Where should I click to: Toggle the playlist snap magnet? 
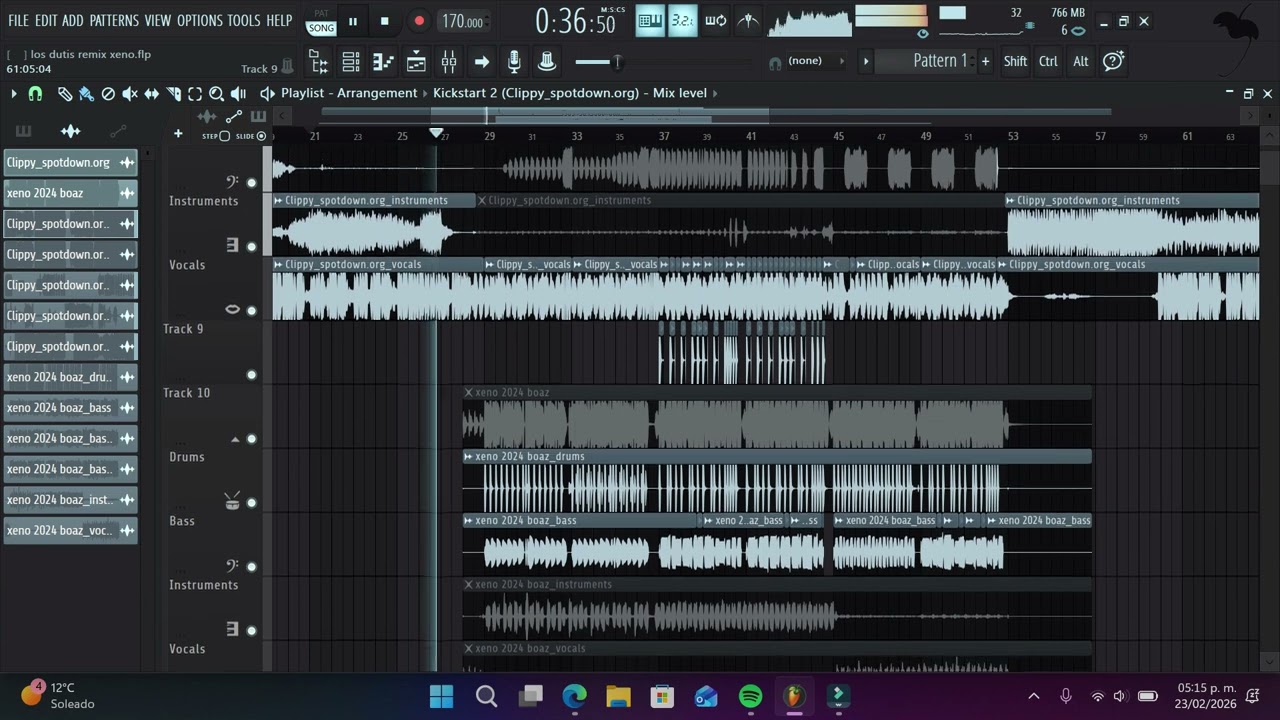35,93
